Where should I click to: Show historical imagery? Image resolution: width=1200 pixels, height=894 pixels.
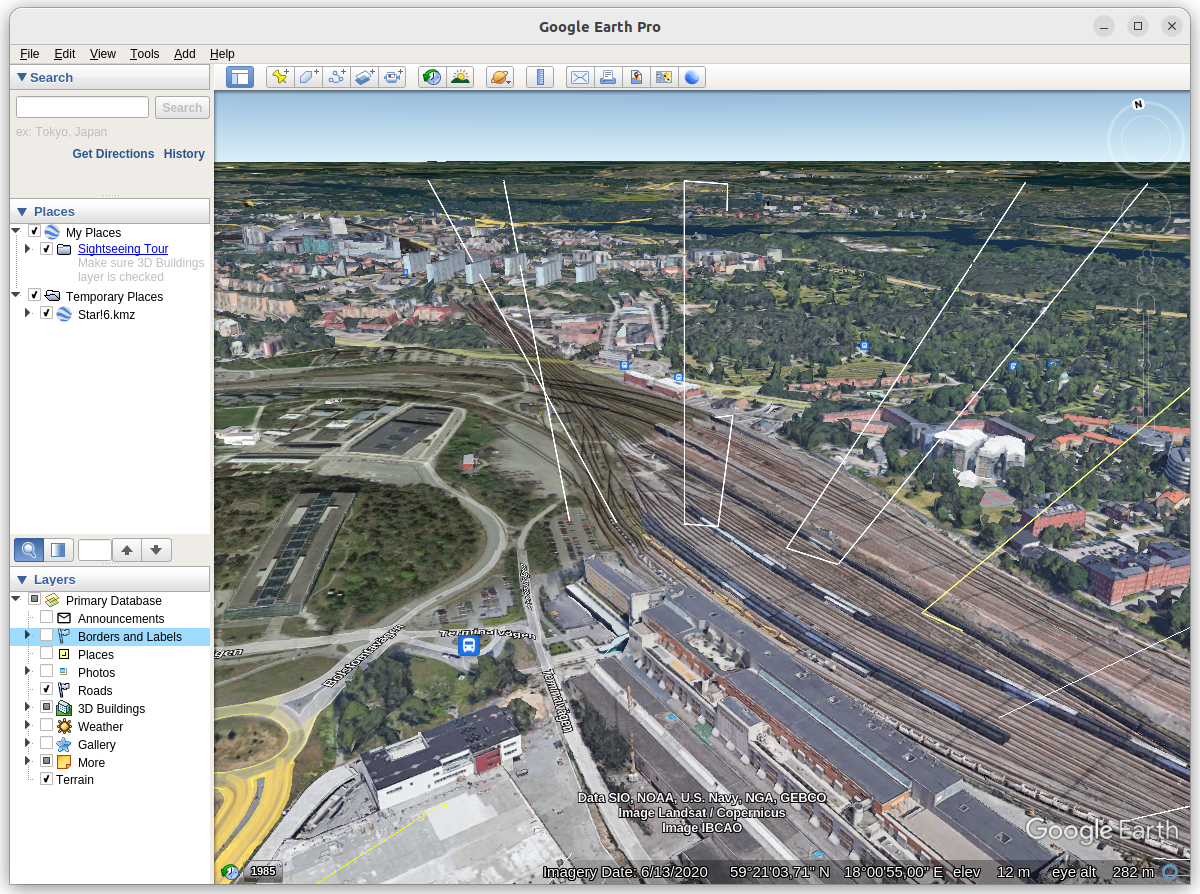[x=432, y=77]
